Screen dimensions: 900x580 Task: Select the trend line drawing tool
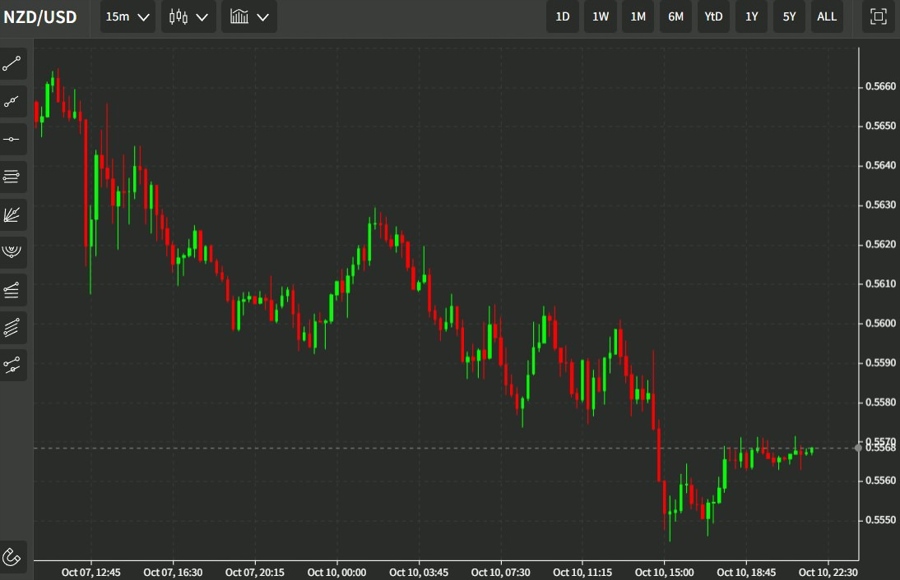13,64
